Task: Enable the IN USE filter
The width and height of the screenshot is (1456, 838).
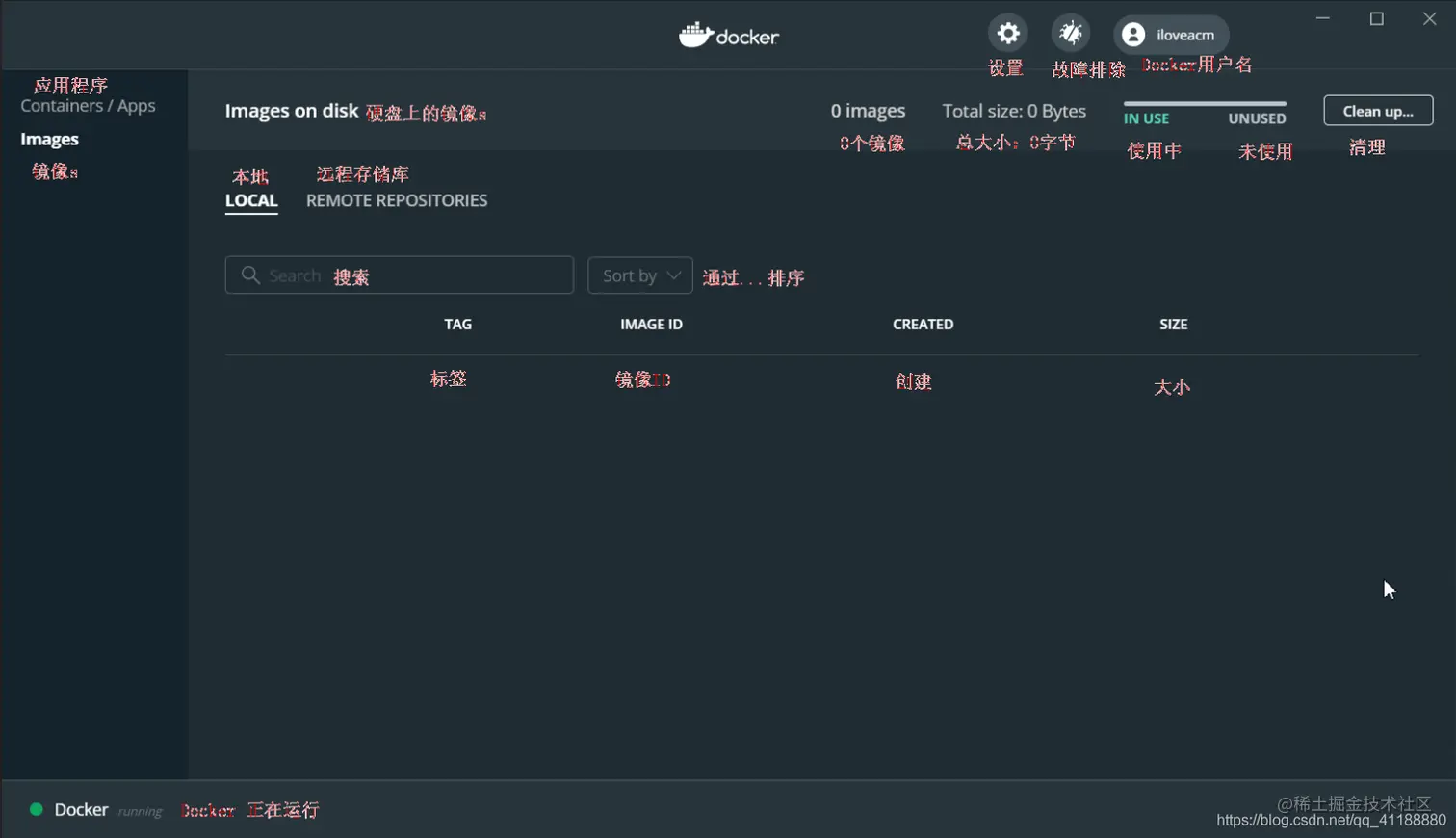Action: point(1146,118)
